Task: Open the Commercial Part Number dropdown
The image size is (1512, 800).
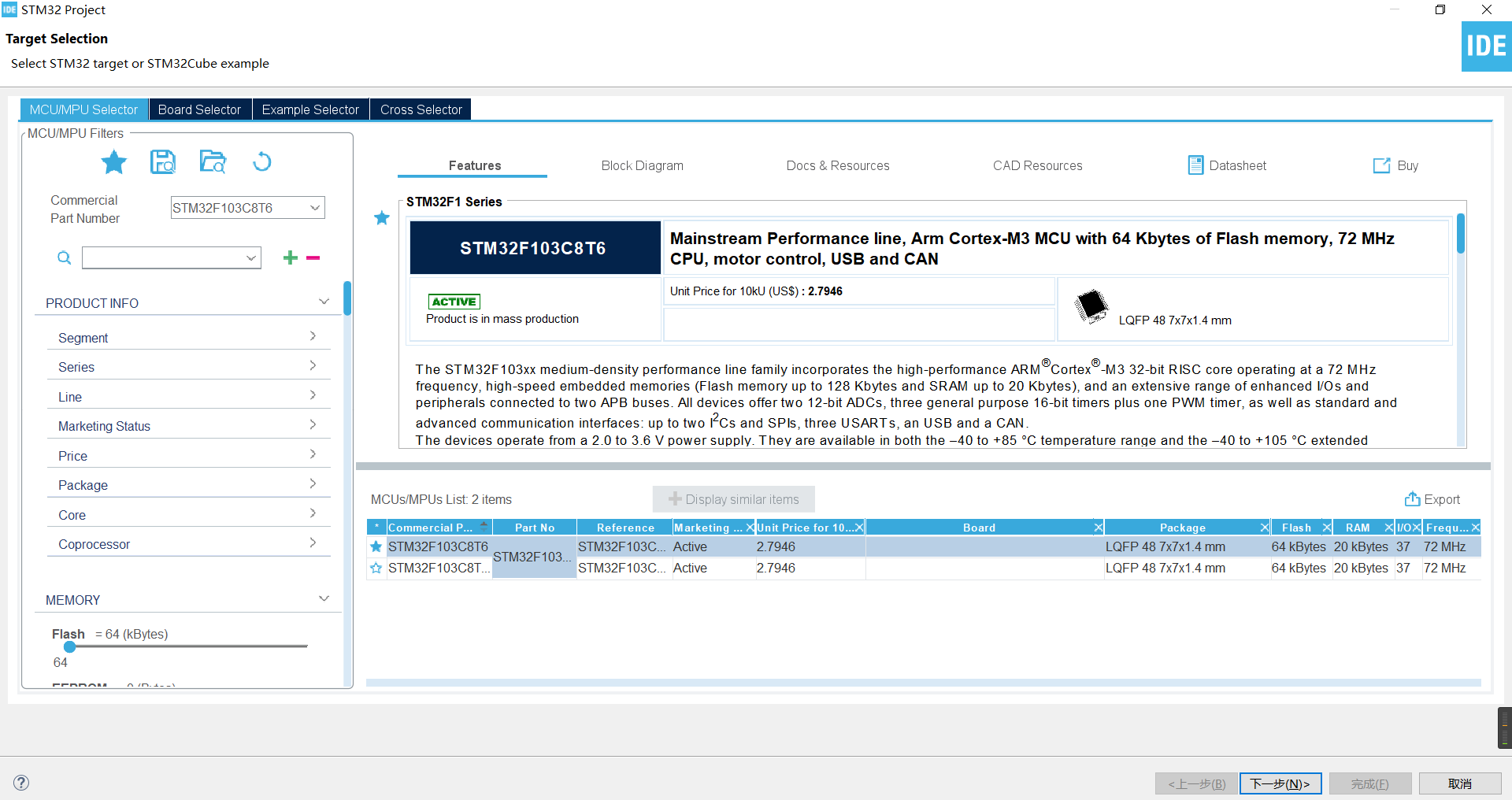Action: pyautogui.click(x=314, y=208)
